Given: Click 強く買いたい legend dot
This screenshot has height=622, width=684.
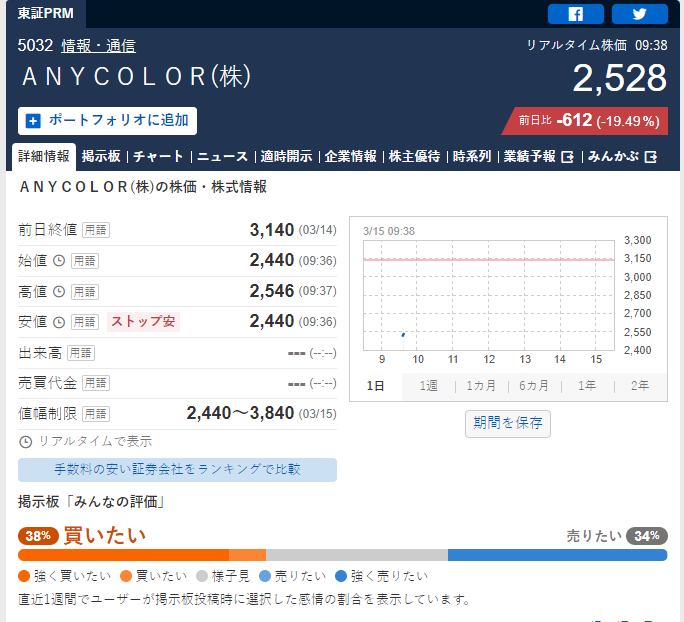Looking at the screenshot, I should tap(24, 576).
